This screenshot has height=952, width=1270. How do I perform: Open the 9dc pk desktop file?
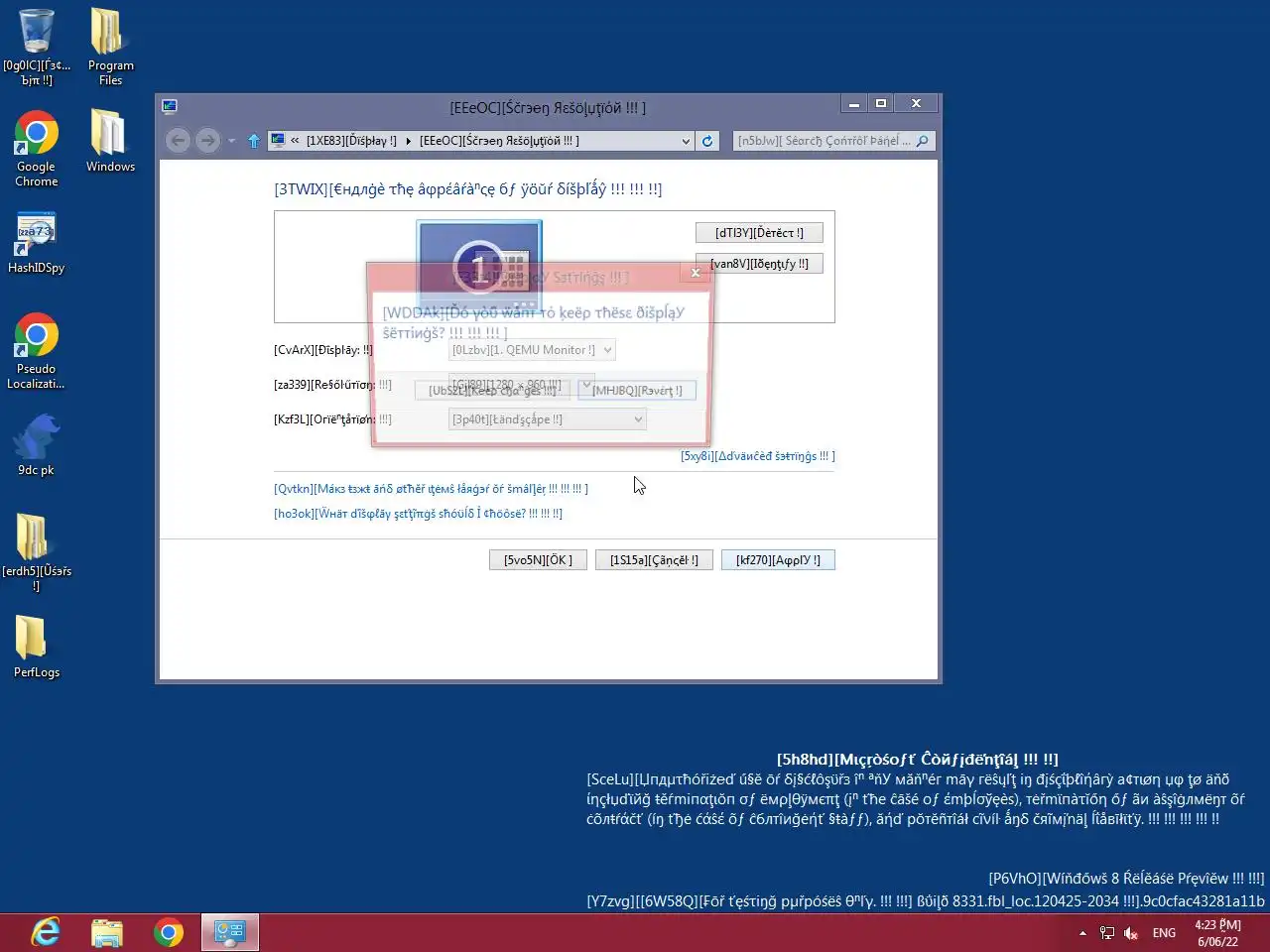click(x=37, y=445)
